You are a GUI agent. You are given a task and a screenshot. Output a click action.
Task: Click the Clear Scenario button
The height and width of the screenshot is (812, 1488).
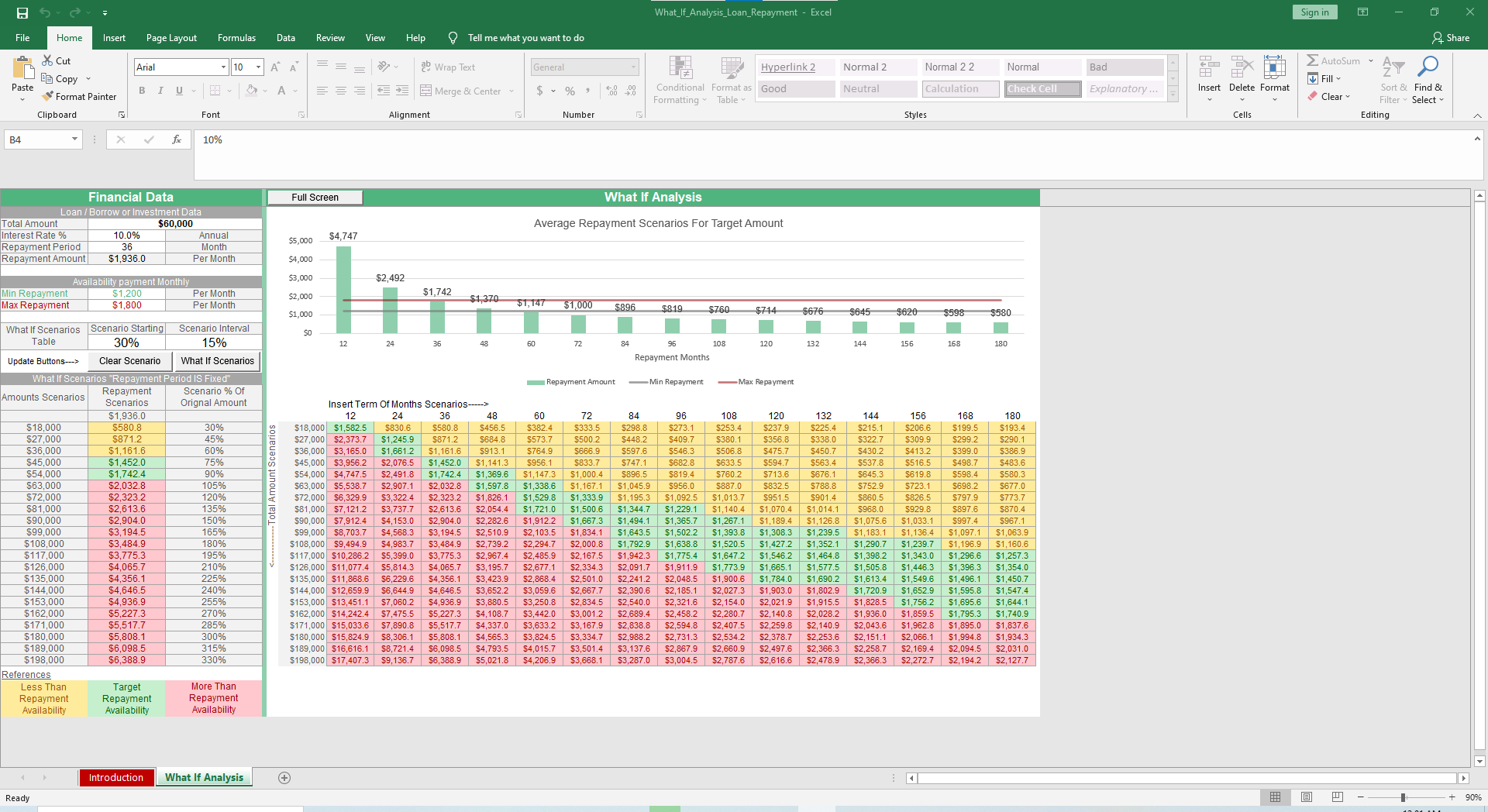coord(129,361)
